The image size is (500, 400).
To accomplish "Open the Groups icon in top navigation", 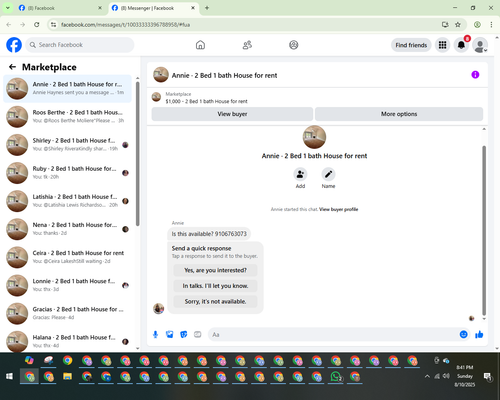I will click(294, 45).
